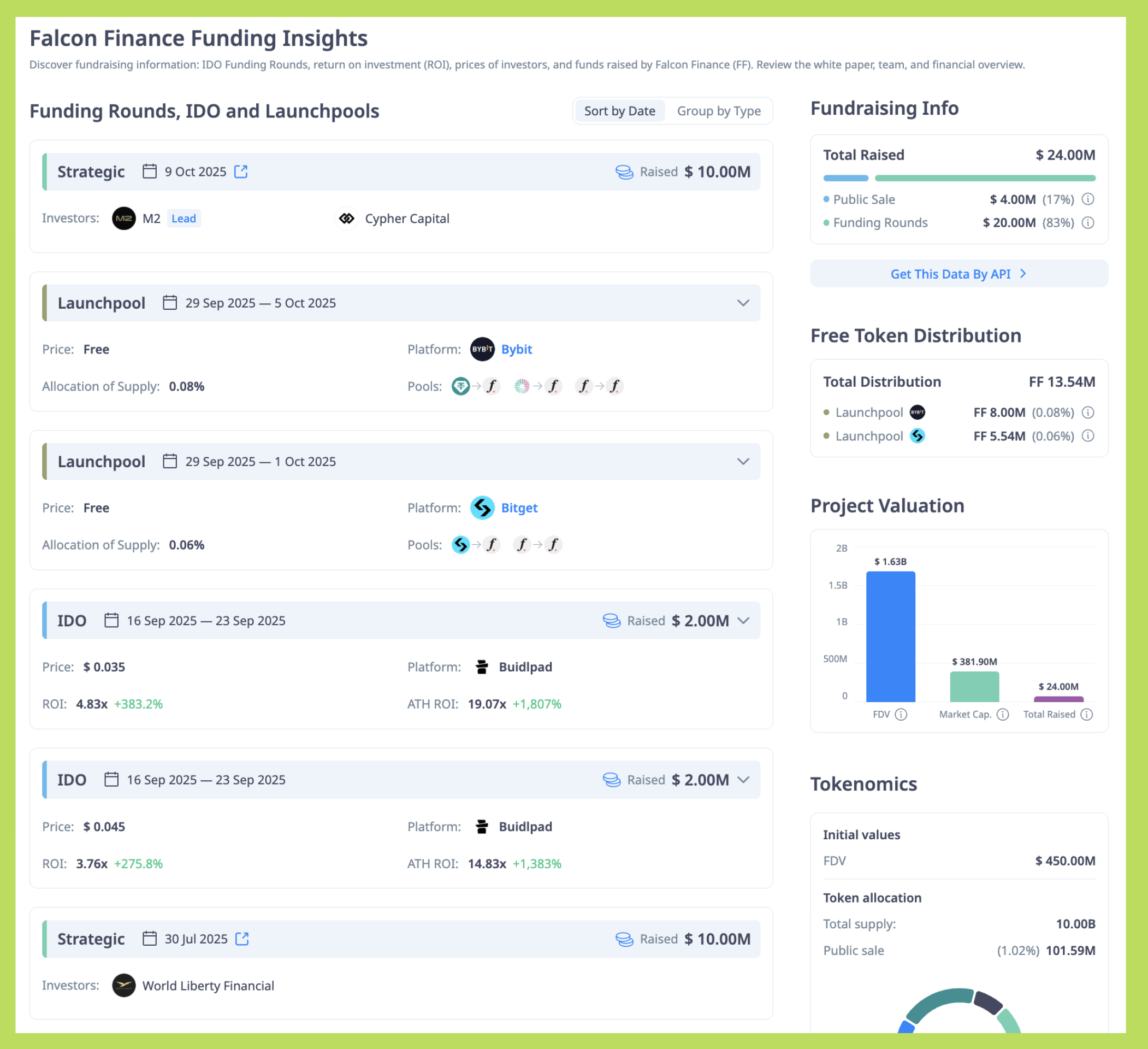Click the USDT pool icon in Bybit Launchpool
The width and height of the screenshot is (1148, 1049).
[x=461, y=386]
